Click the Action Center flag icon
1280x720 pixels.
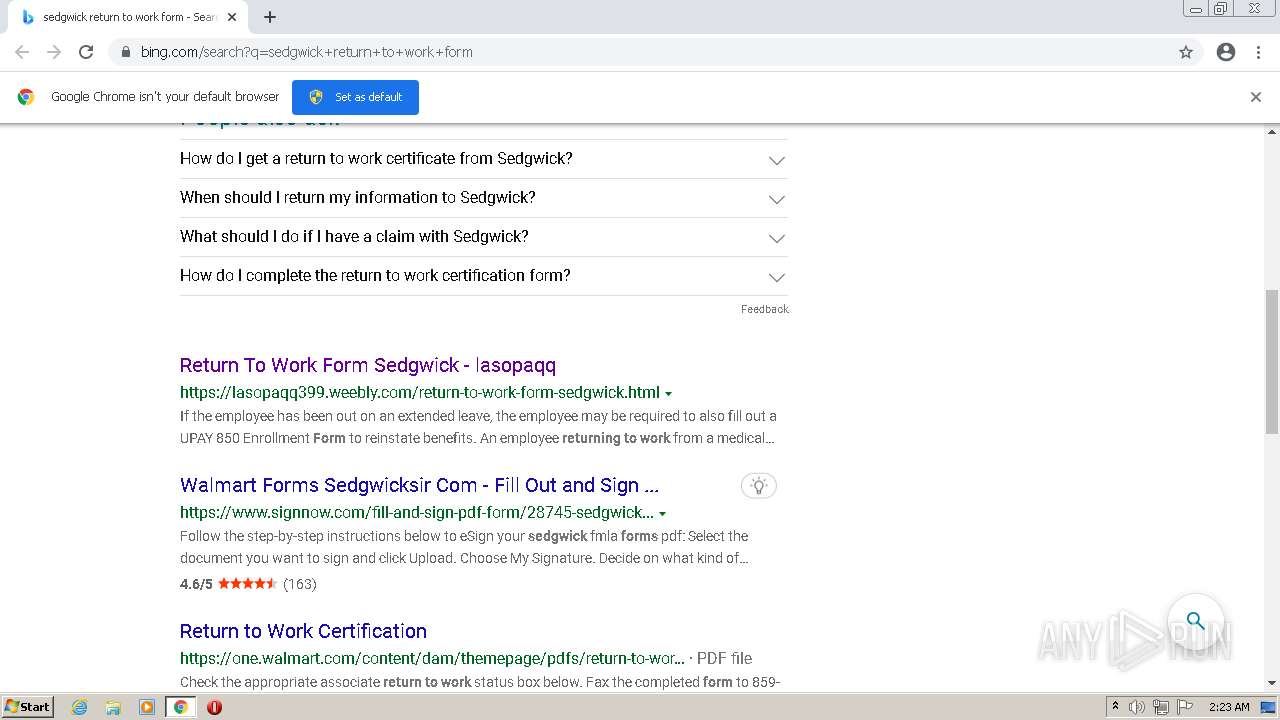[1185, 707]
